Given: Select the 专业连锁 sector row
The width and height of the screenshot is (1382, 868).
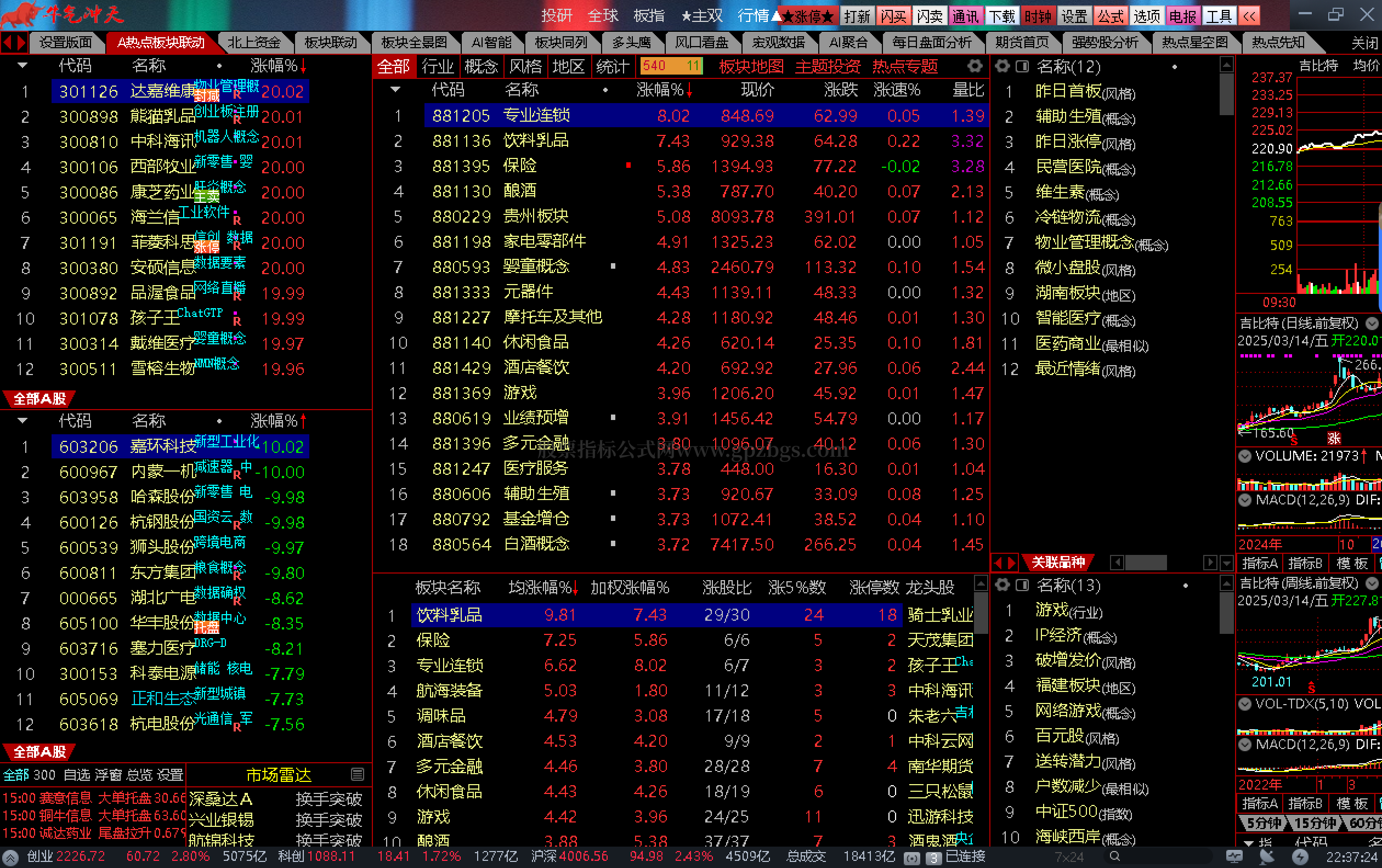Looking at the screenshot, I should [706, 115].
